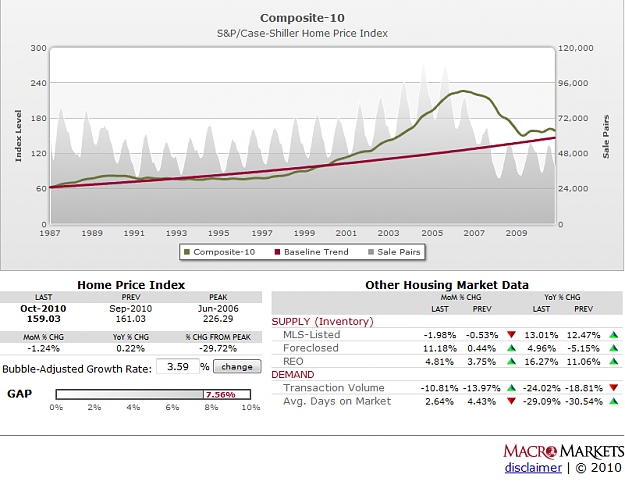Click the GAP value 7.56%
Screen dimensions: 625x485
point(220,395)
